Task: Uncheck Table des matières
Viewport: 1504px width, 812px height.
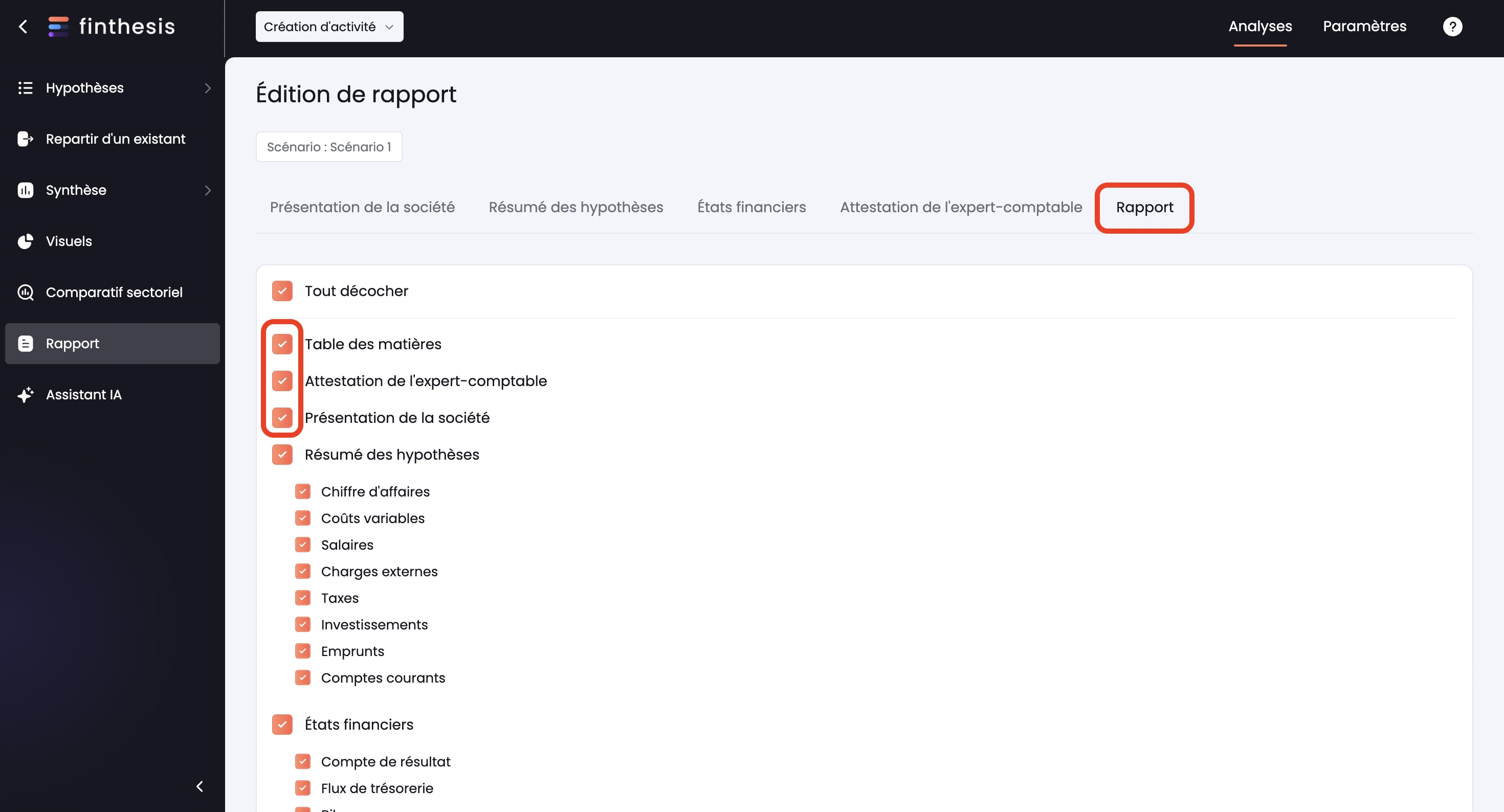Action: tap(282, 344)
